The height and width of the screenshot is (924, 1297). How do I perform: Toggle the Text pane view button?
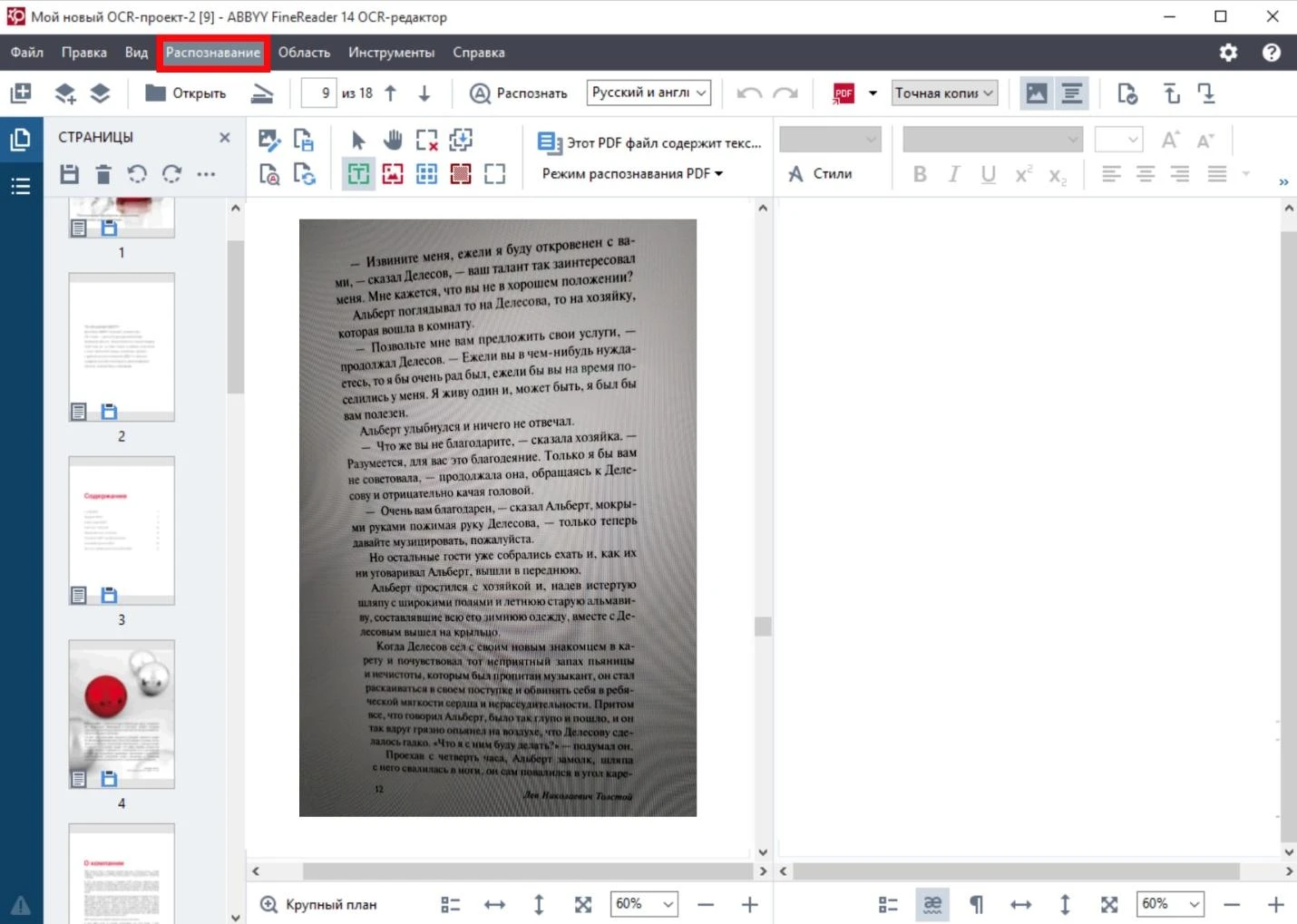point(1071,92)
